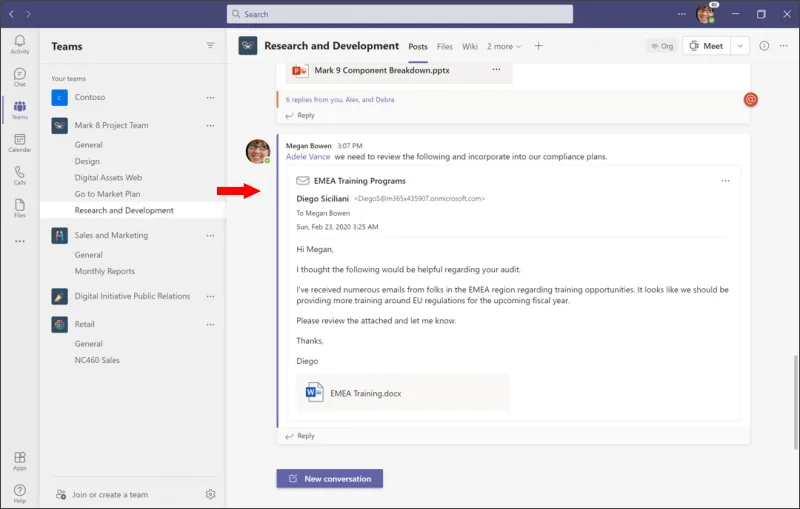The width and height of the screenshot is (800, 509).
Task: Open Settings and more ellipsis in title bar
Action: point(682,14)
